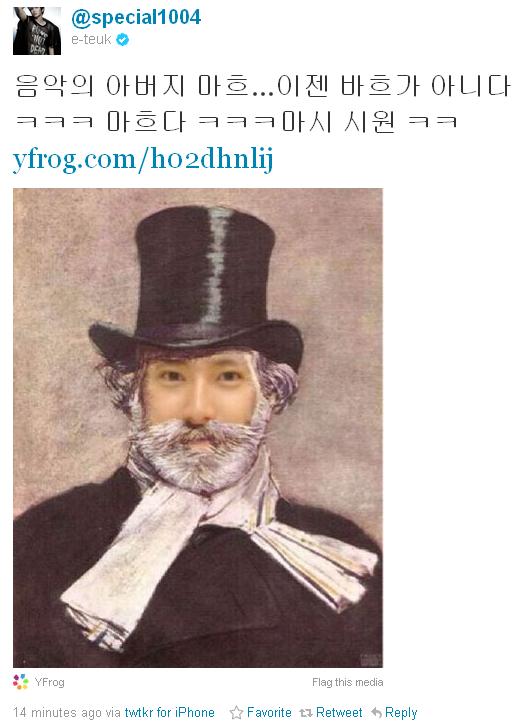Click the Reply arrow icon
Image resolution: width=521 pixels, height=723 pixels.
pyautogui.click(x=376, y=713)
